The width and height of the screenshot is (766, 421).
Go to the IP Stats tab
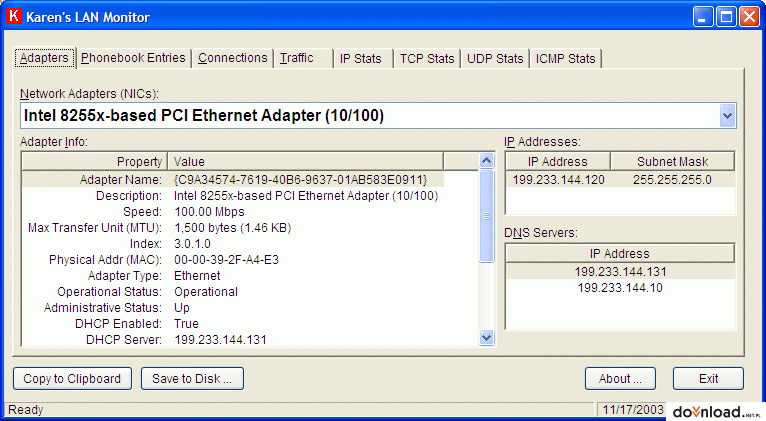pyautogui.click(x=362, y=59)
